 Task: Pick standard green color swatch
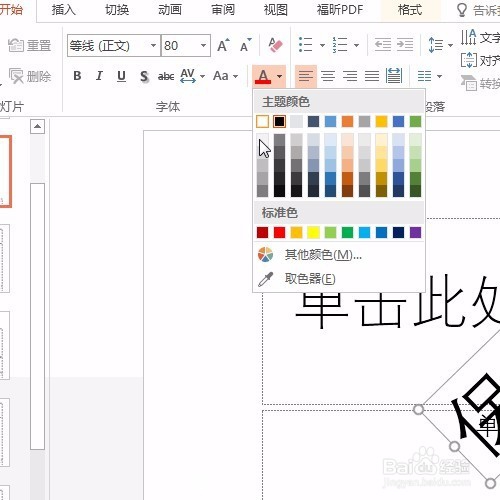click(347, 232)
